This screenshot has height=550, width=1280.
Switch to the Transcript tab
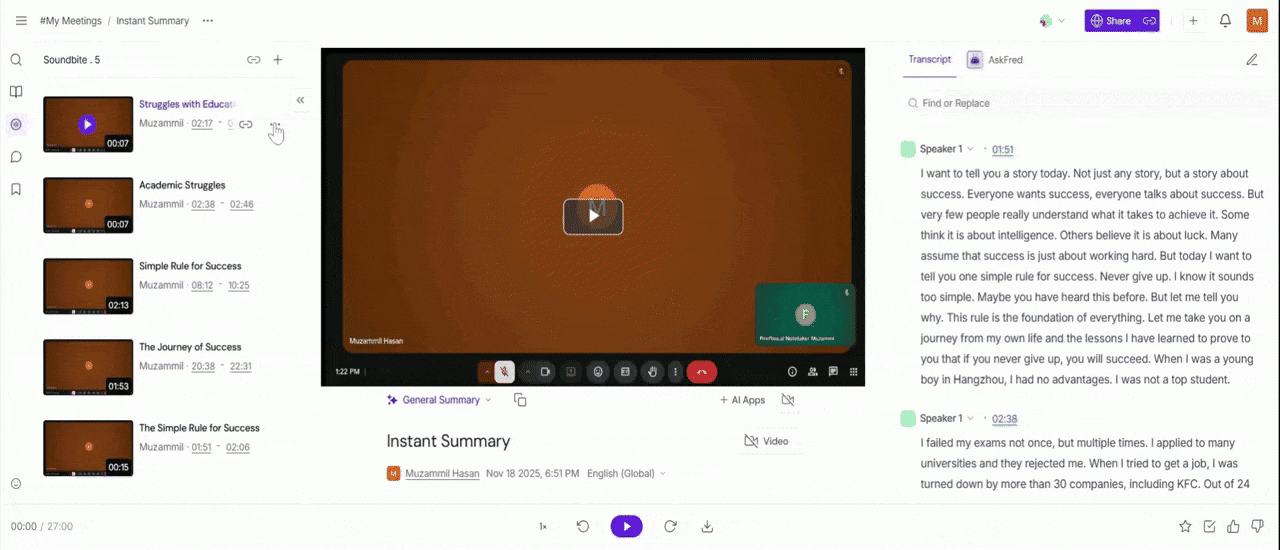pyautogui.click(x=930, y=59)
